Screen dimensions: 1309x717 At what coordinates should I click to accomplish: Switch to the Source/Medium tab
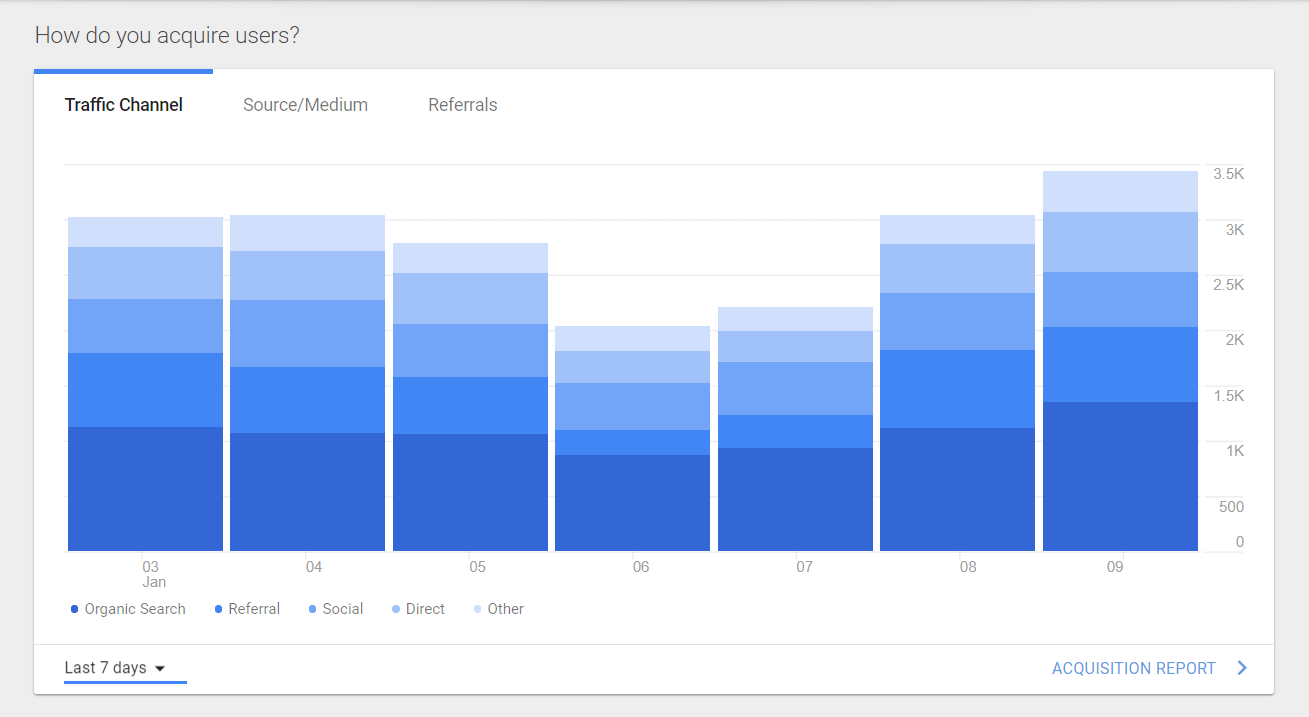(305, 105)
